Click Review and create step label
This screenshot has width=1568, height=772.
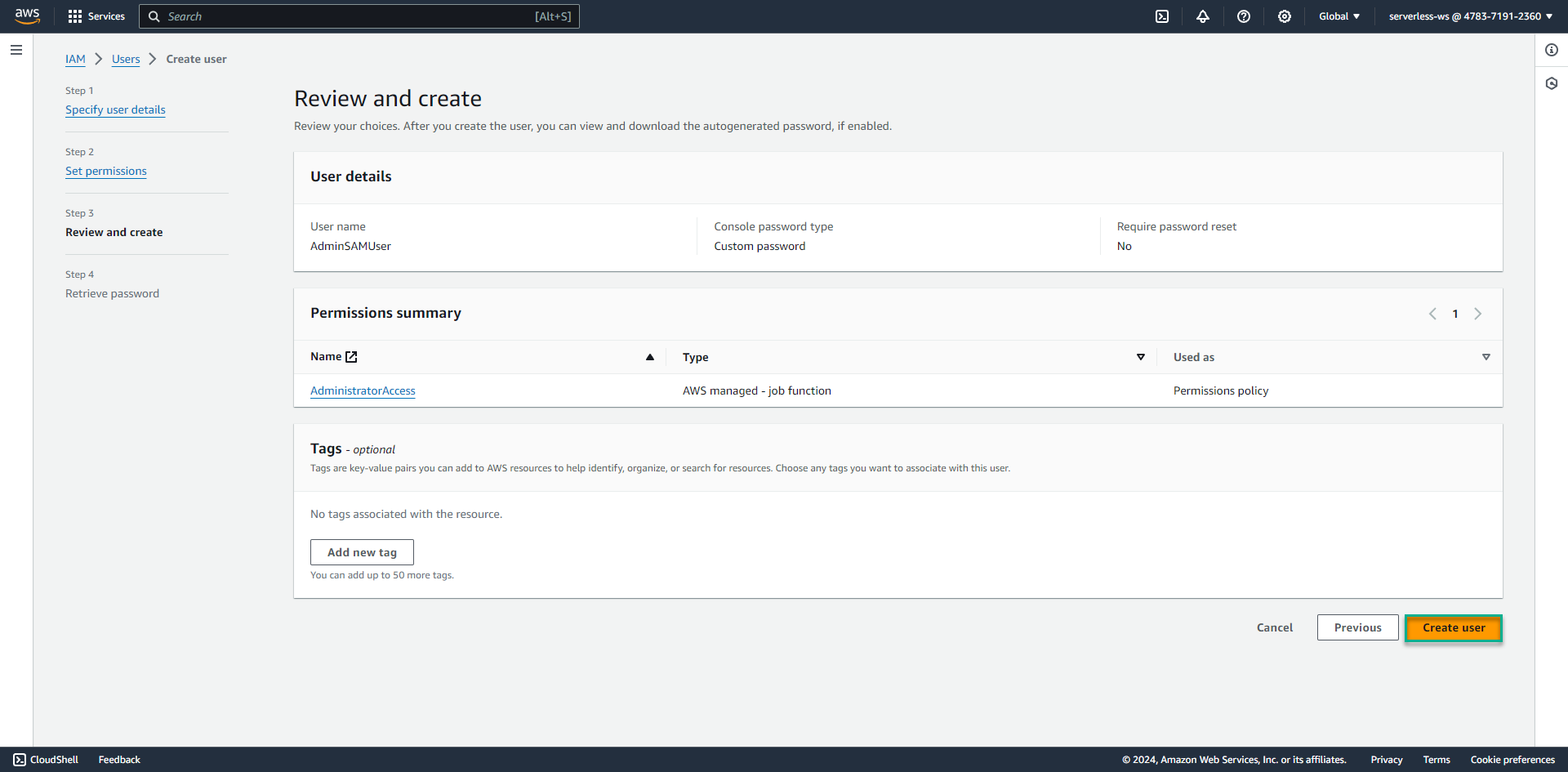(x=114, y=232)
